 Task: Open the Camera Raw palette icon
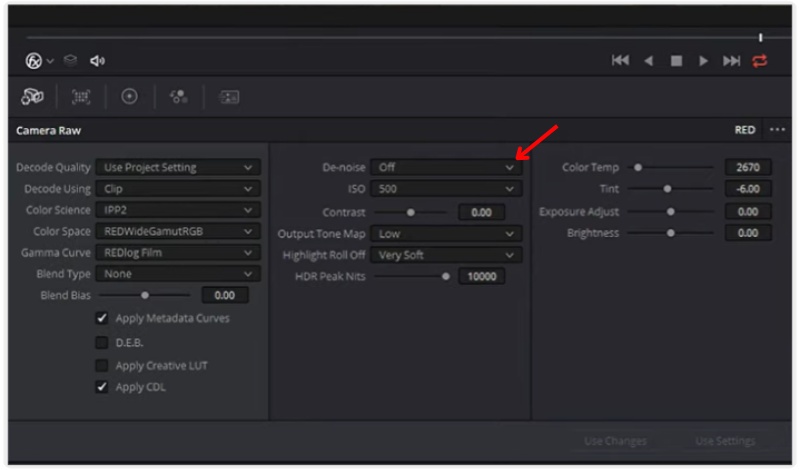[x=31, y=97]
